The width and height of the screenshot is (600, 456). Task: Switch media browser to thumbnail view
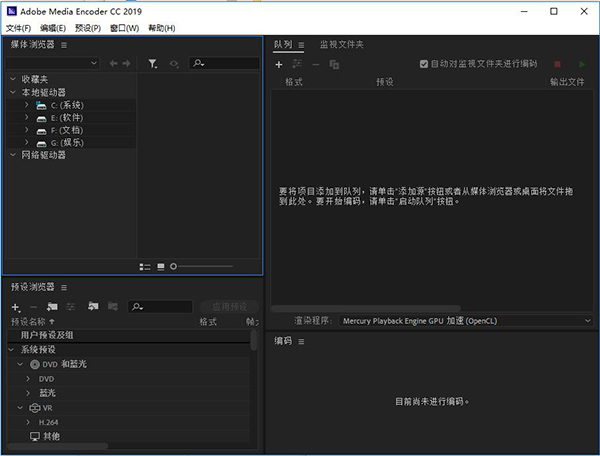160,266
